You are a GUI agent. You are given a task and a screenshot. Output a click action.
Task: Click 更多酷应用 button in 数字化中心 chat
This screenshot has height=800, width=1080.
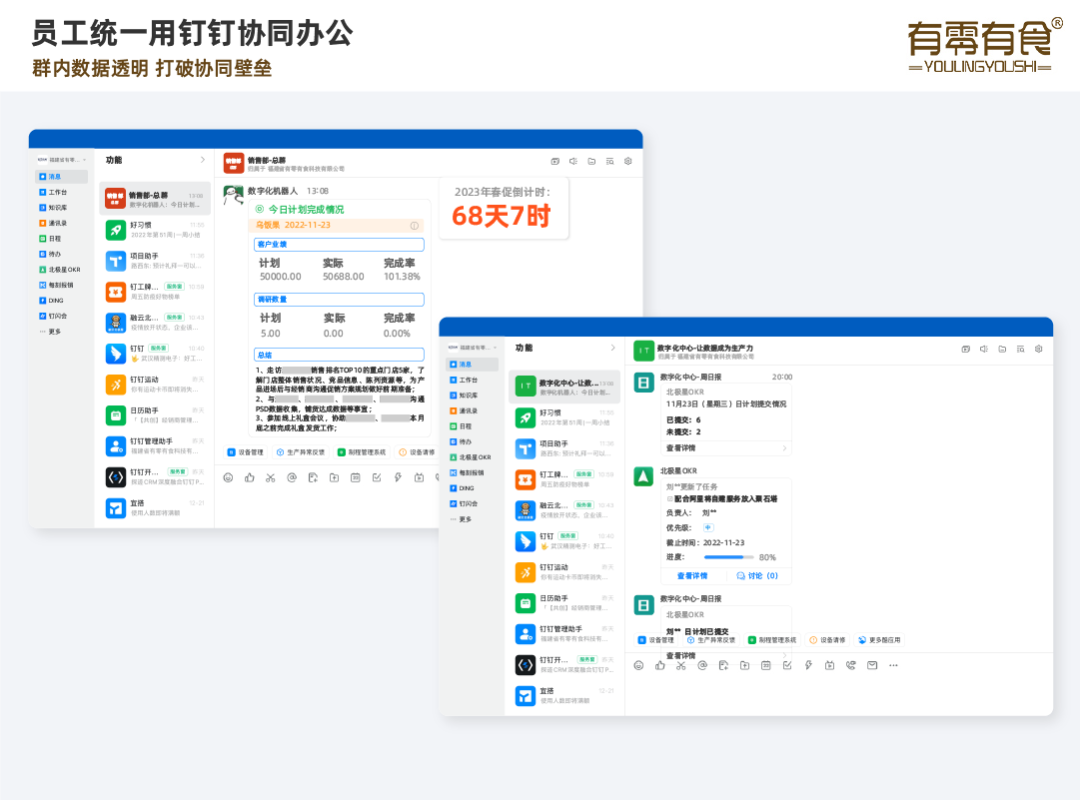[880, 640]
